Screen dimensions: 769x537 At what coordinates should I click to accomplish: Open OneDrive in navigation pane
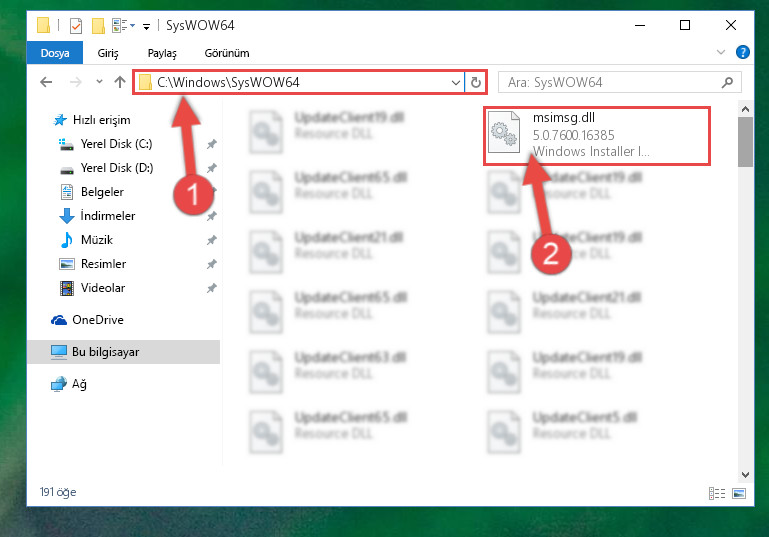(98, 320)
